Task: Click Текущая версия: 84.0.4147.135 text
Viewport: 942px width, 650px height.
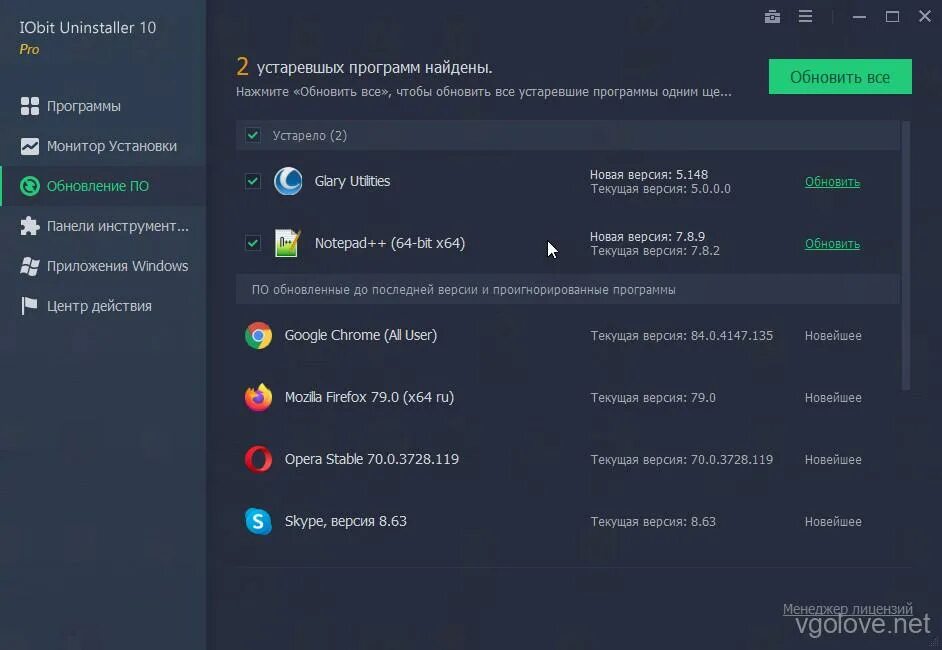Action: coord(681,335)
